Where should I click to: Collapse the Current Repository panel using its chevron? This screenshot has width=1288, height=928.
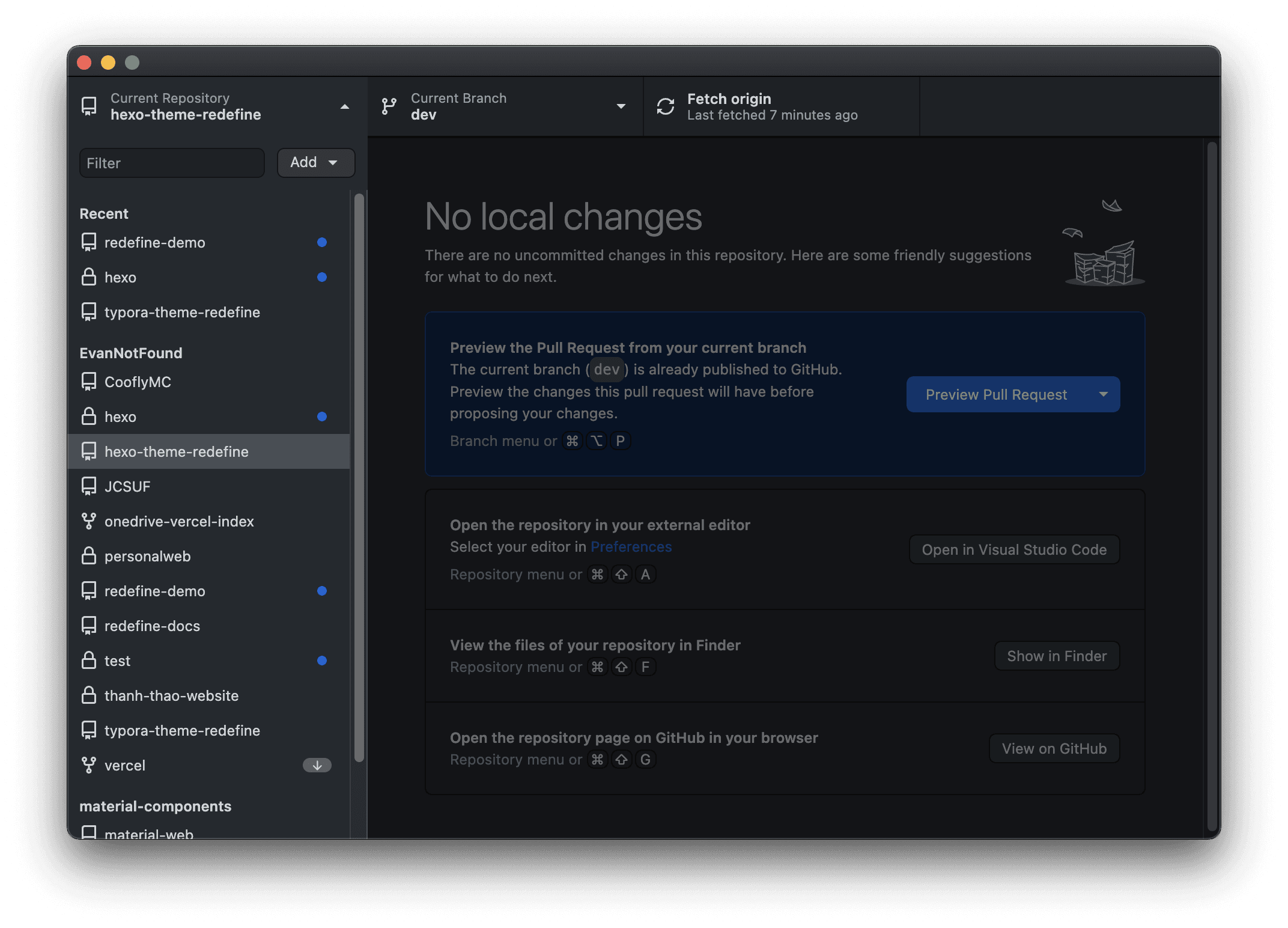click(344, 106)
